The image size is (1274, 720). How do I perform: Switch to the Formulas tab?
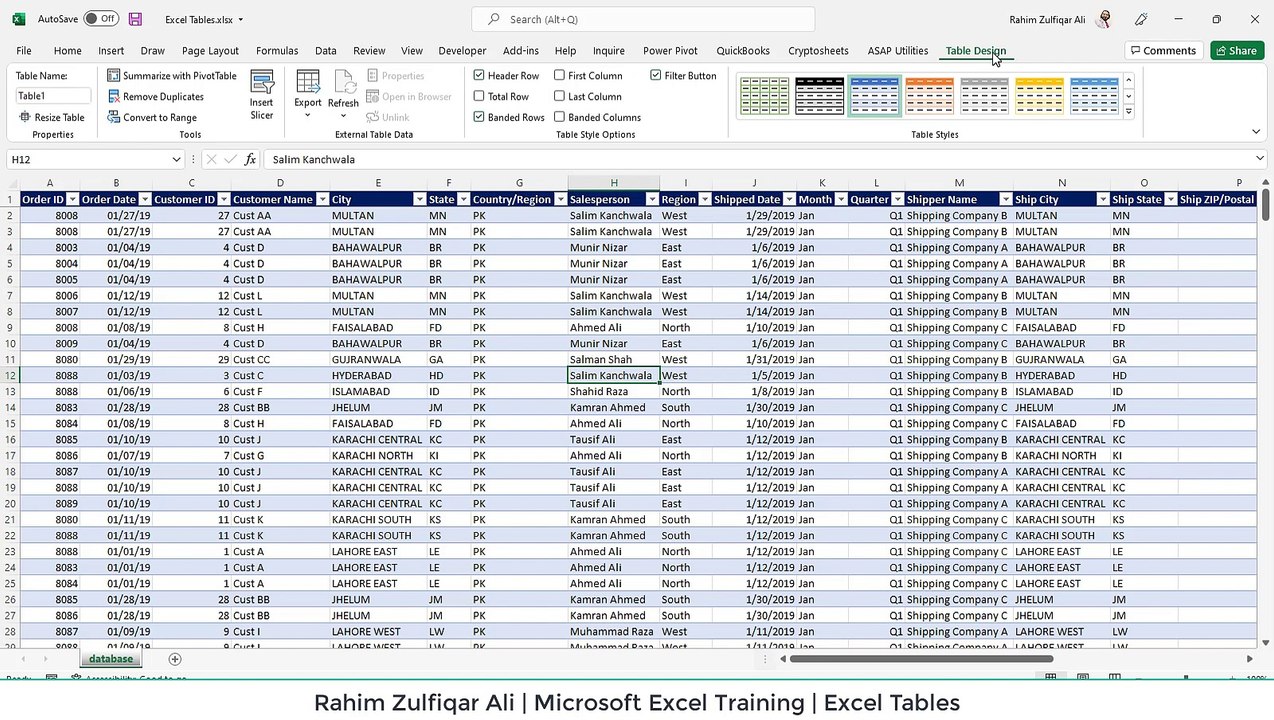click(x=277, y=51)
